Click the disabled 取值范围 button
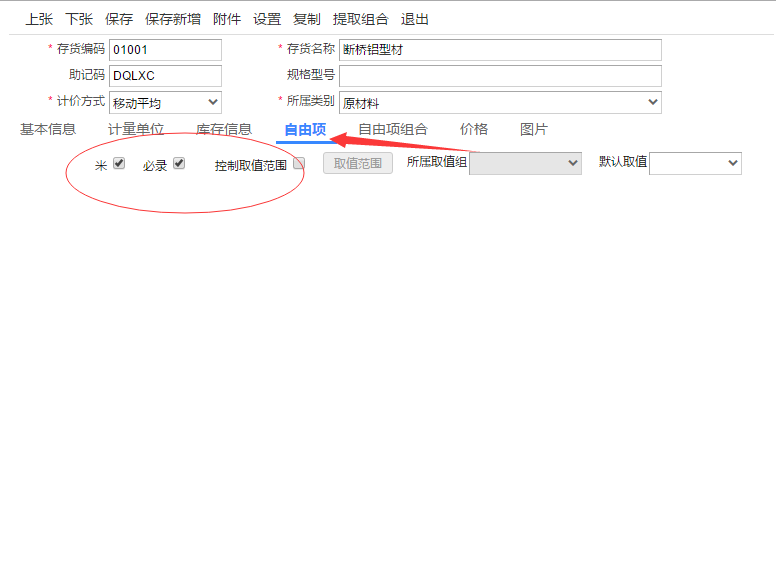This screenshot has height=564, width=776. (x=358, y=163)
